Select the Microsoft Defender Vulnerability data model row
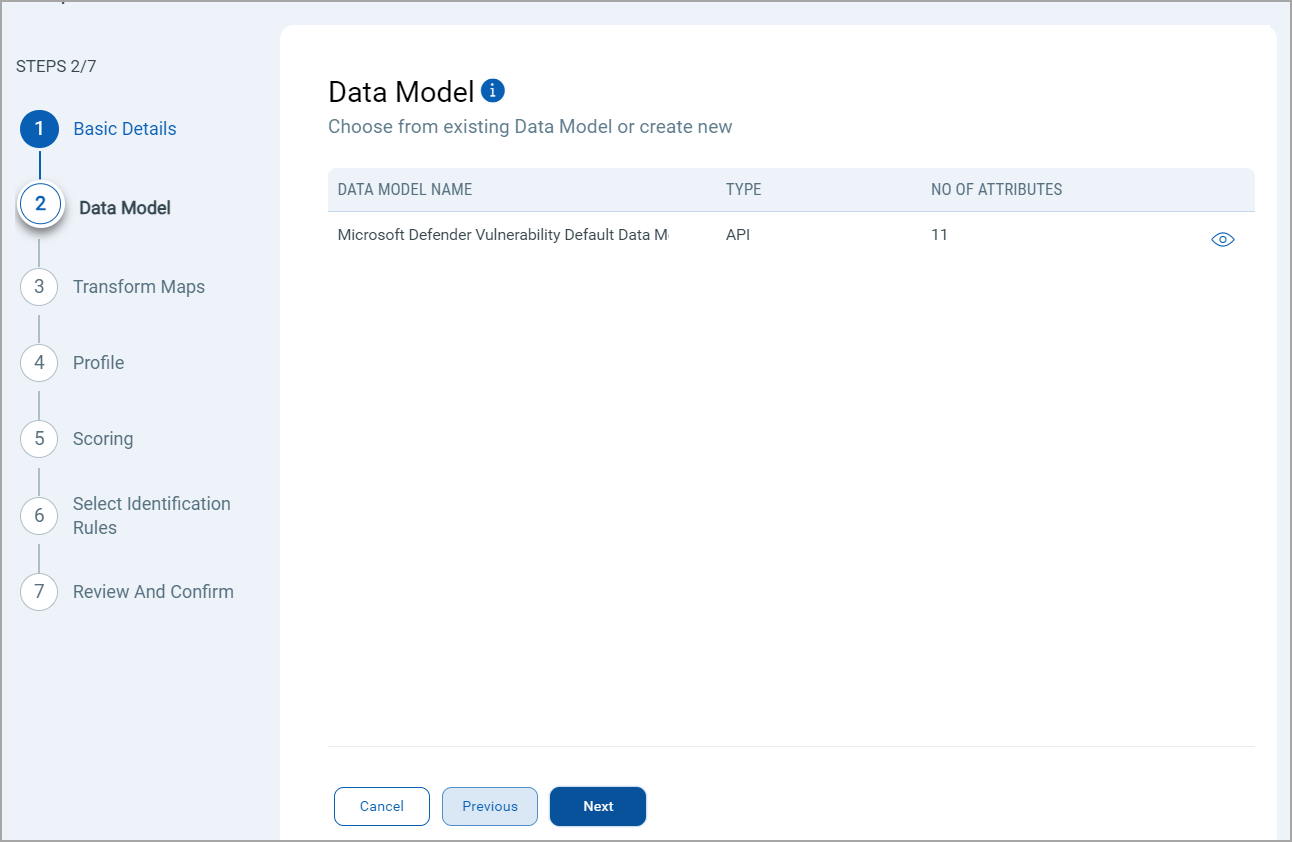 [x=502, y=236]
